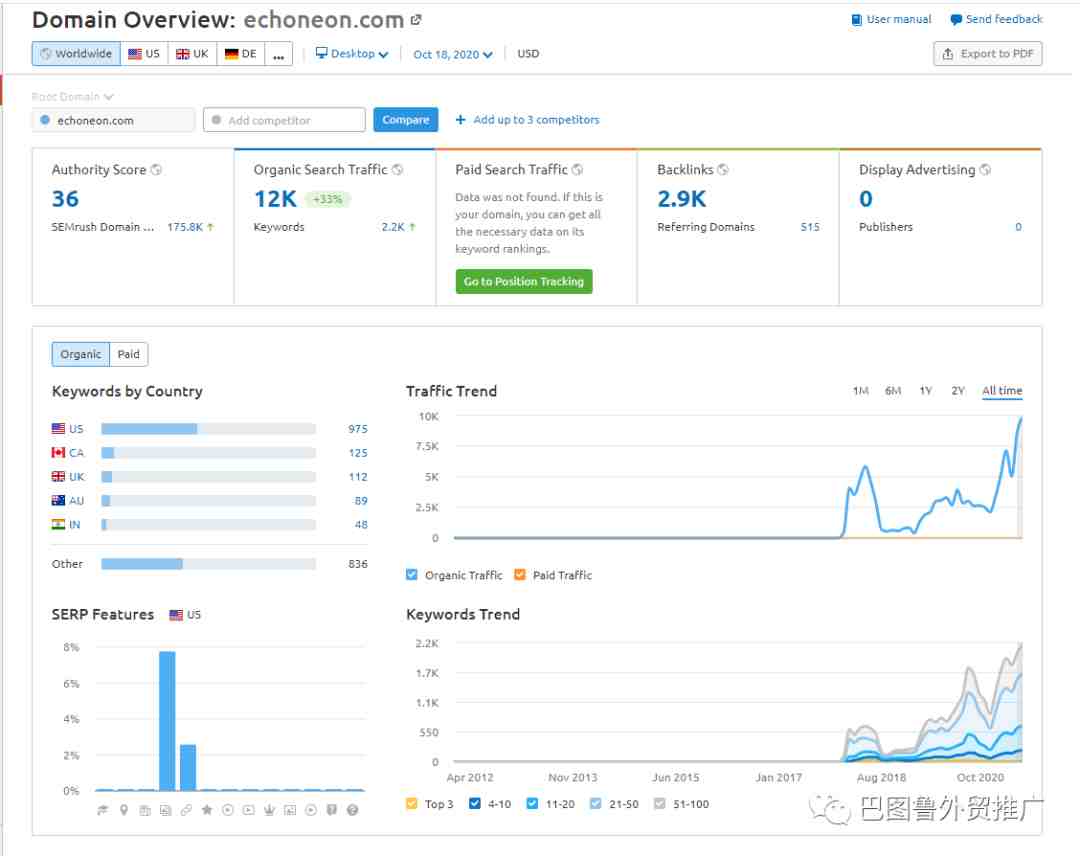This screenshot has height=856, width=1080.
Task: Click the User manual book icon
Action: click(856, 20)
